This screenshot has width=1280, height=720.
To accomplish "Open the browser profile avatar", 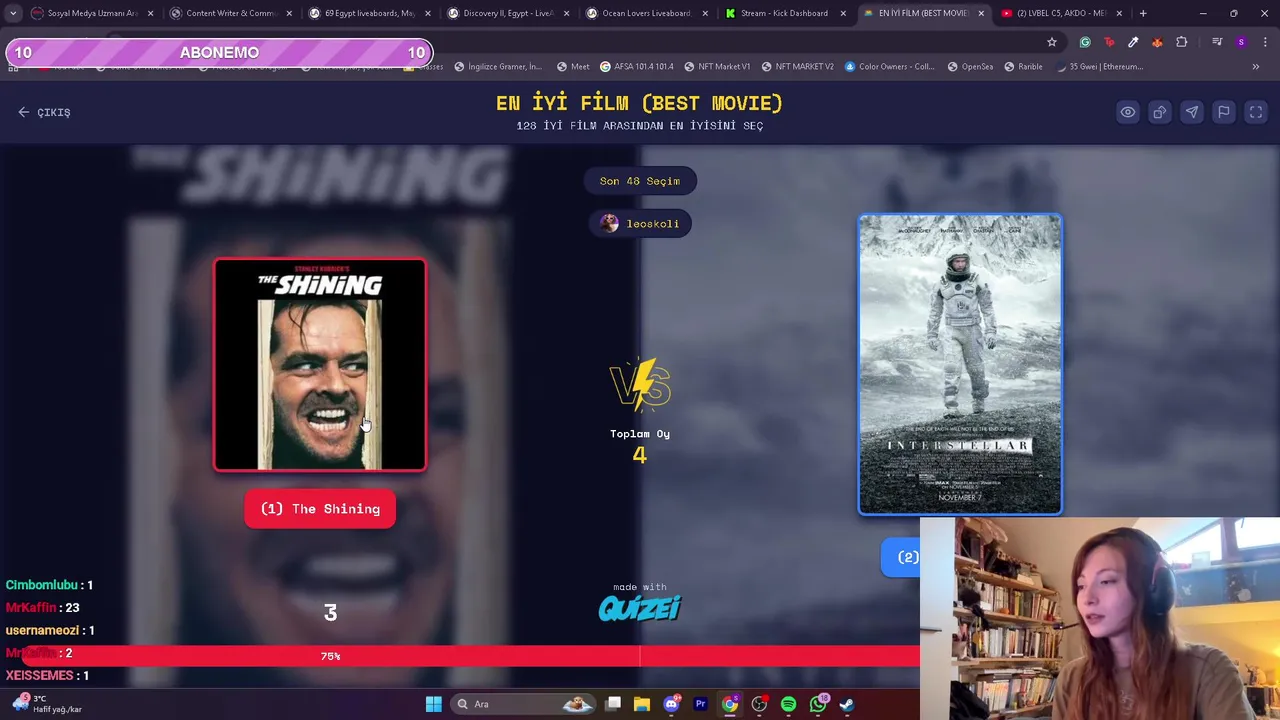I will point(1241,42).
